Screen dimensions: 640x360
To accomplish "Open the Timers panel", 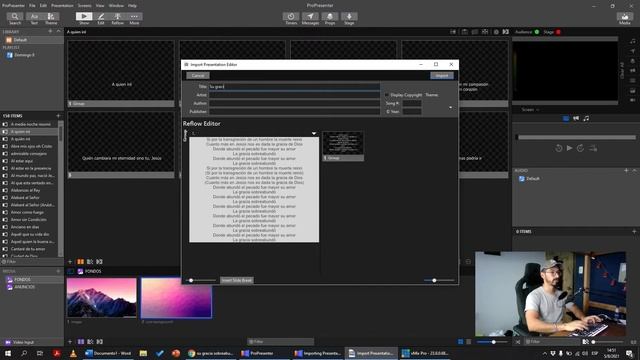I will (x=291, y=18).
